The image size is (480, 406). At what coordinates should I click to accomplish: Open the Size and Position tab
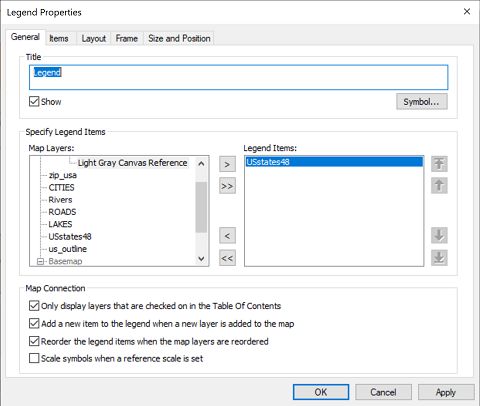(179, 38)
